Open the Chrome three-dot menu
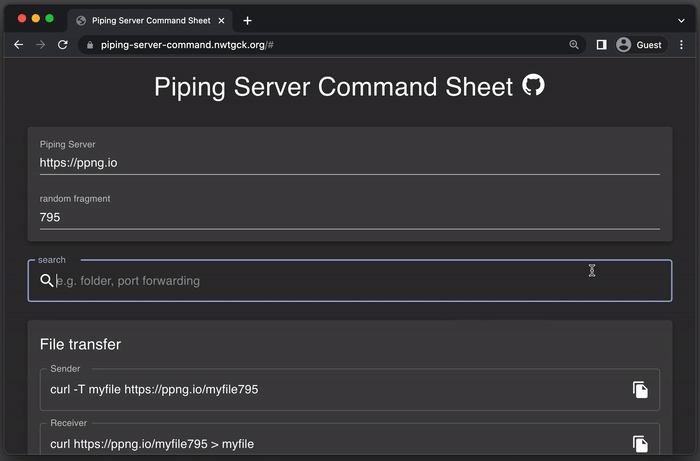This screenshot has height=461, width=700. (680, 45)
